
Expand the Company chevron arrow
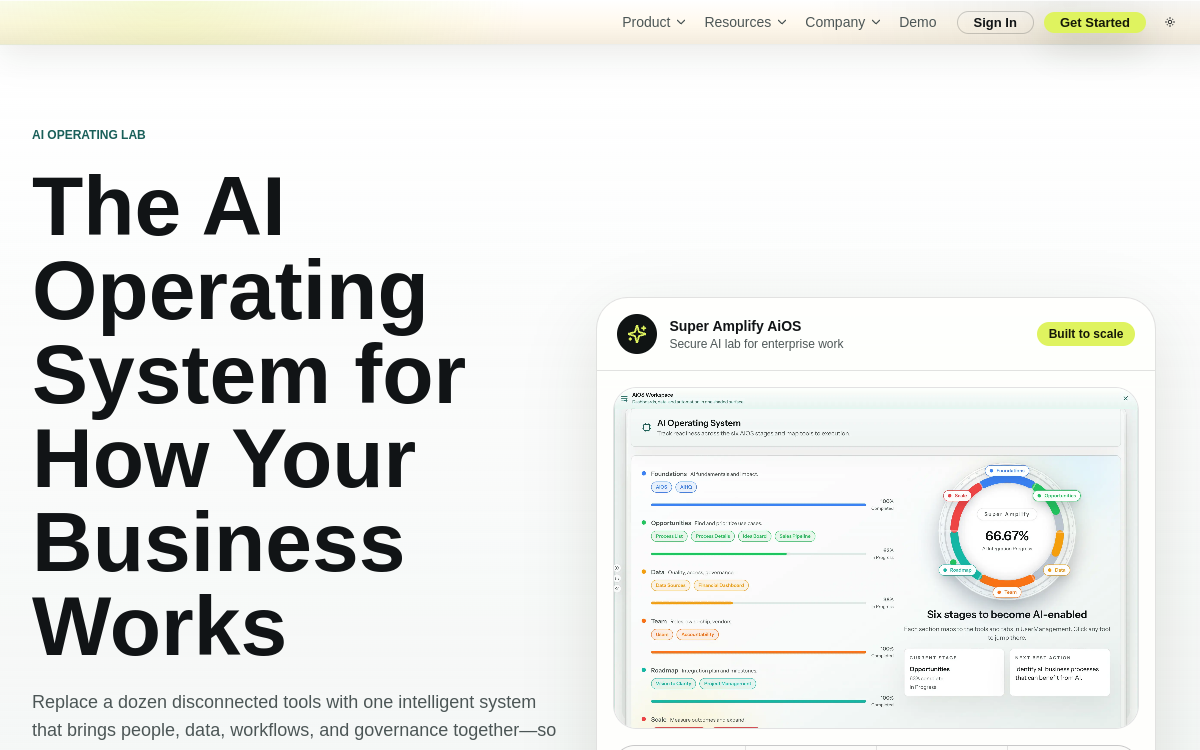(876, 22)
